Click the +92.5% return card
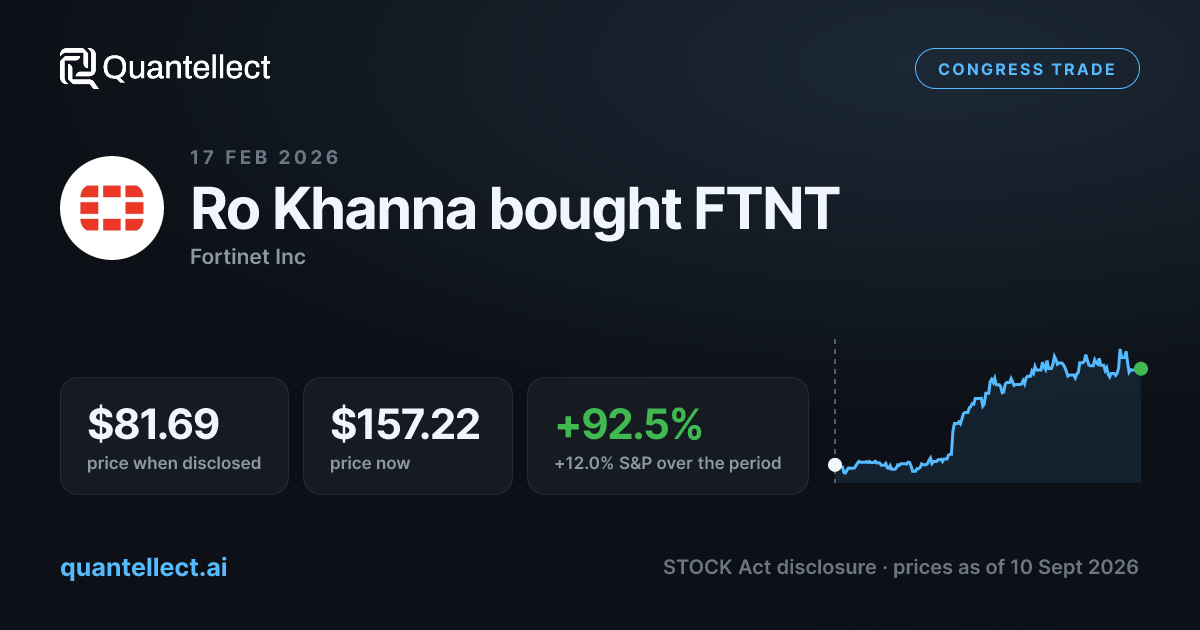 click(667, 435)
